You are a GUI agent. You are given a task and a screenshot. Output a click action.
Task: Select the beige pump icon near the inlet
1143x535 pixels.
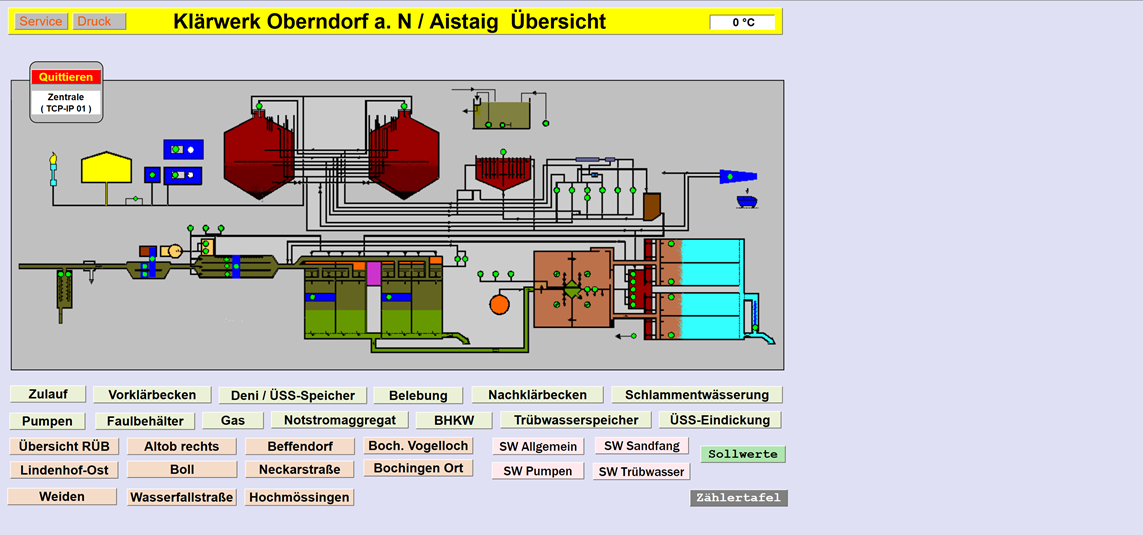pos(173,251)
